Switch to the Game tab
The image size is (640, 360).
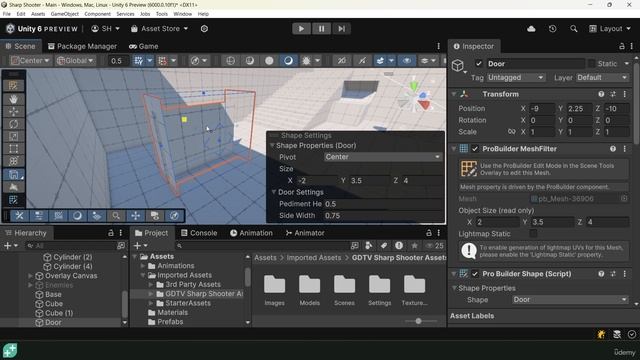coord(143,47)
